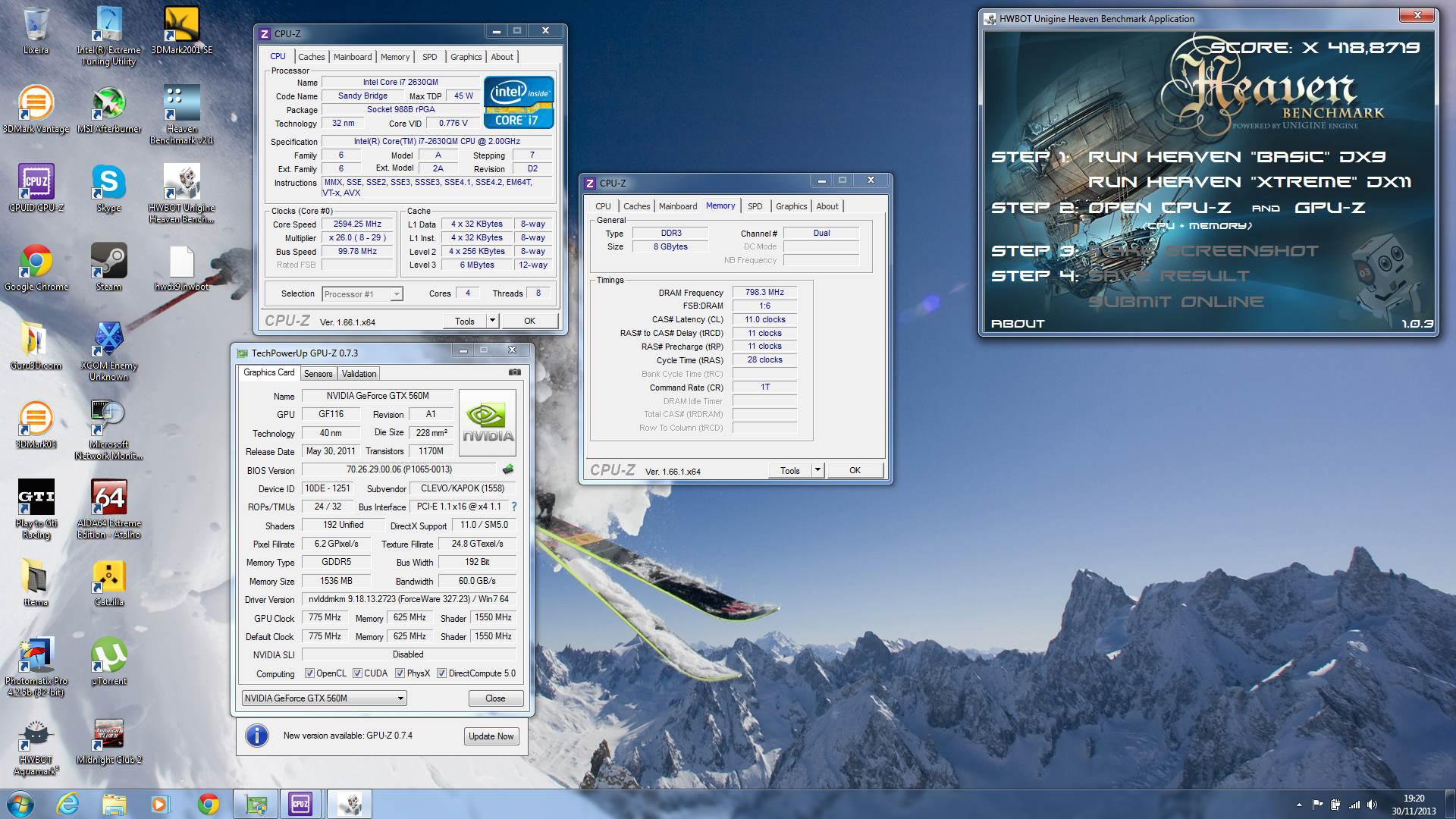This screenshot has width=1456, height=819.
Task: Open hwdx9.hwbot file icon
Action: [x=181, y=267]
